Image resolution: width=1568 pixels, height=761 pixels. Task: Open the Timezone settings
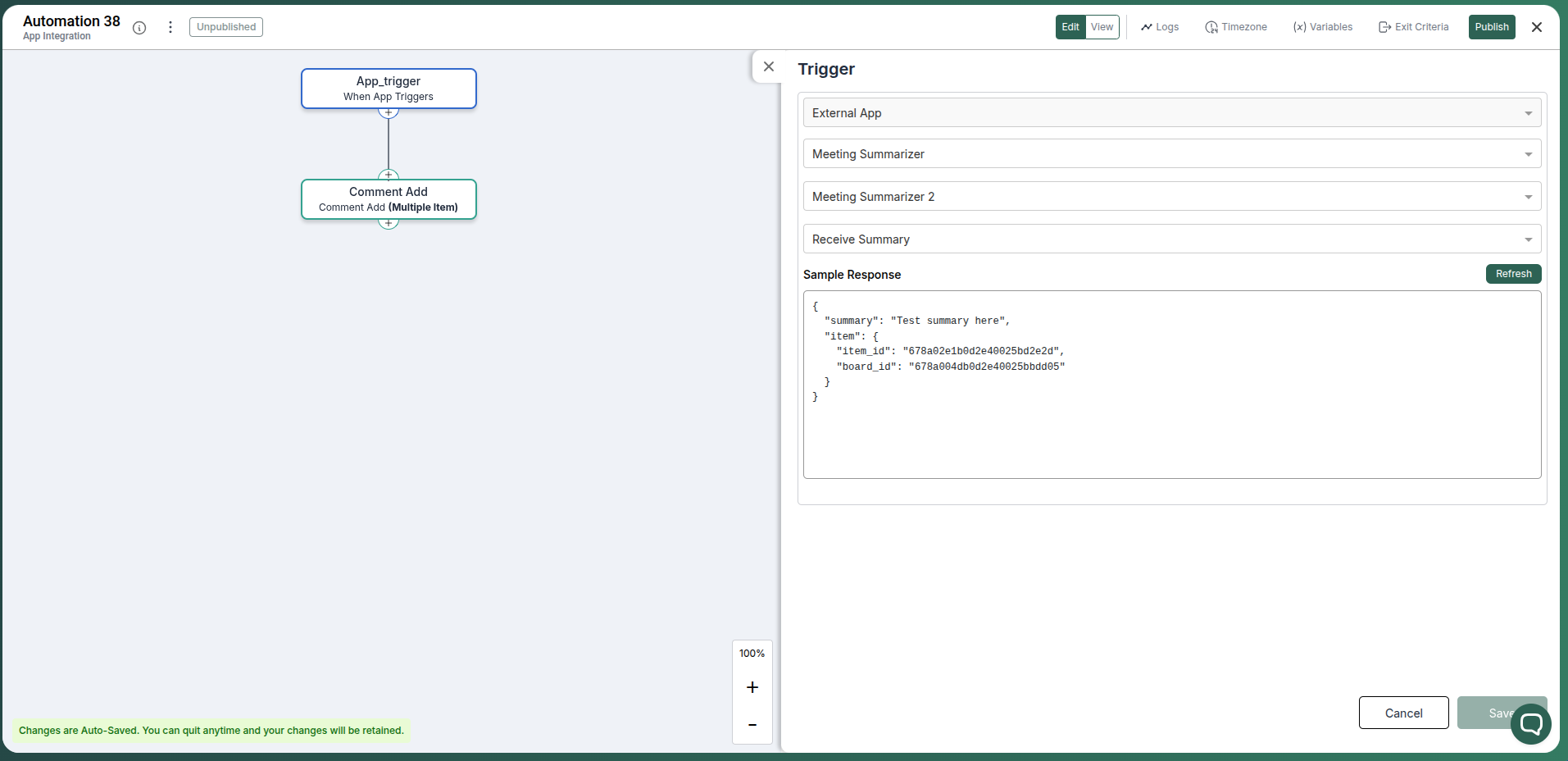(1236, 27)
